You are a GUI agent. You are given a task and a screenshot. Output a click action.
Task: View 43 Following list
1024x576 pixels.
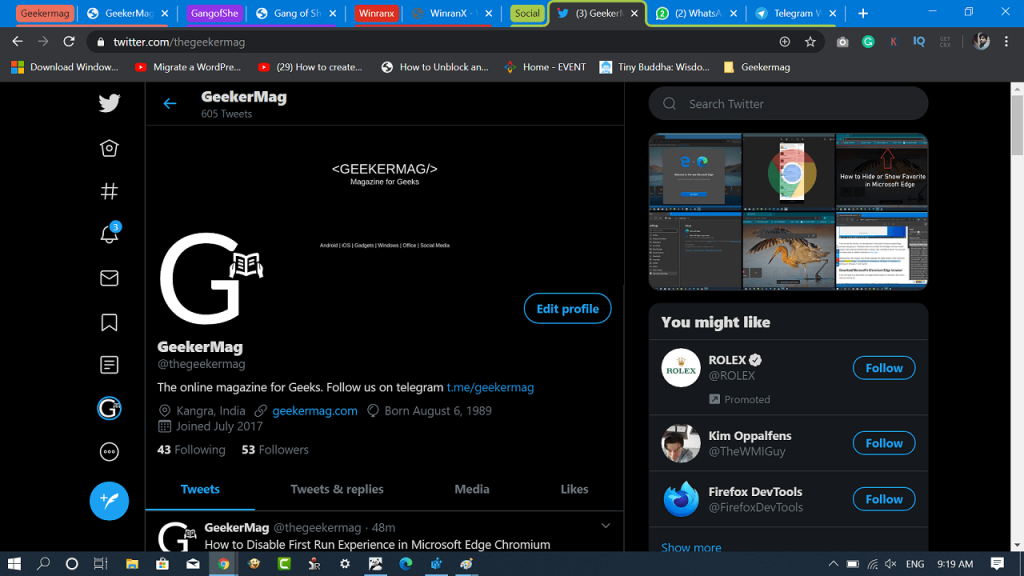(191, 449)
